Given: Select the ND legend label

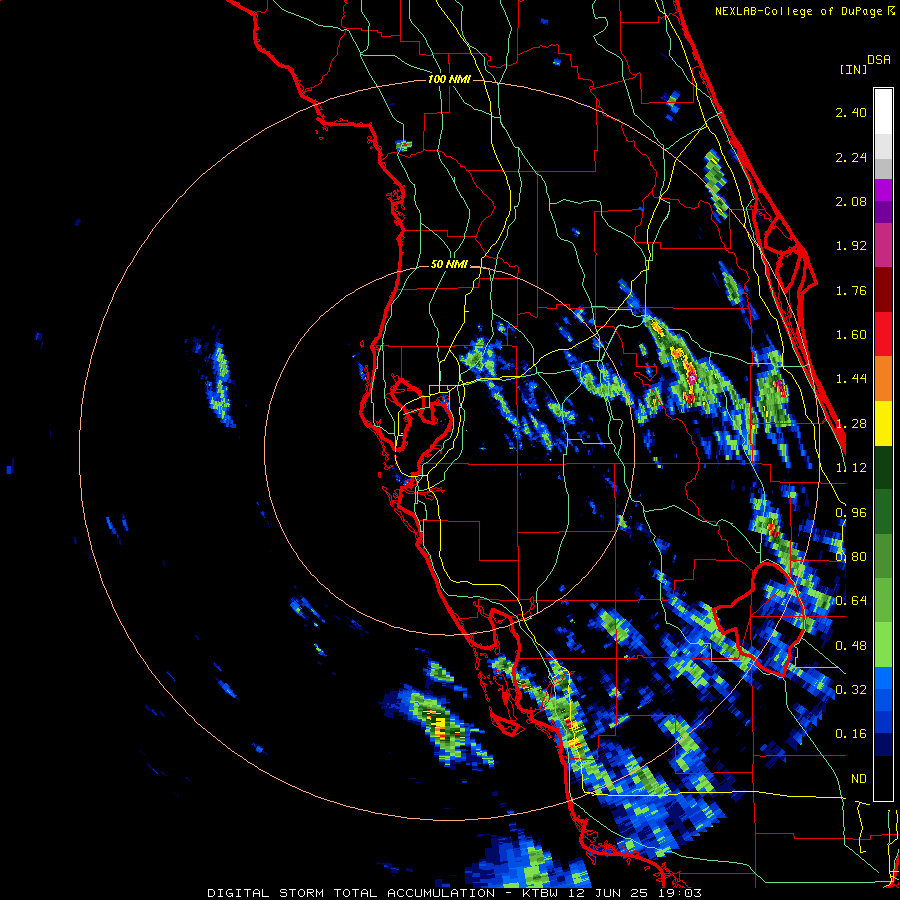Looking at the screenshot, I should tap(859, 779).
